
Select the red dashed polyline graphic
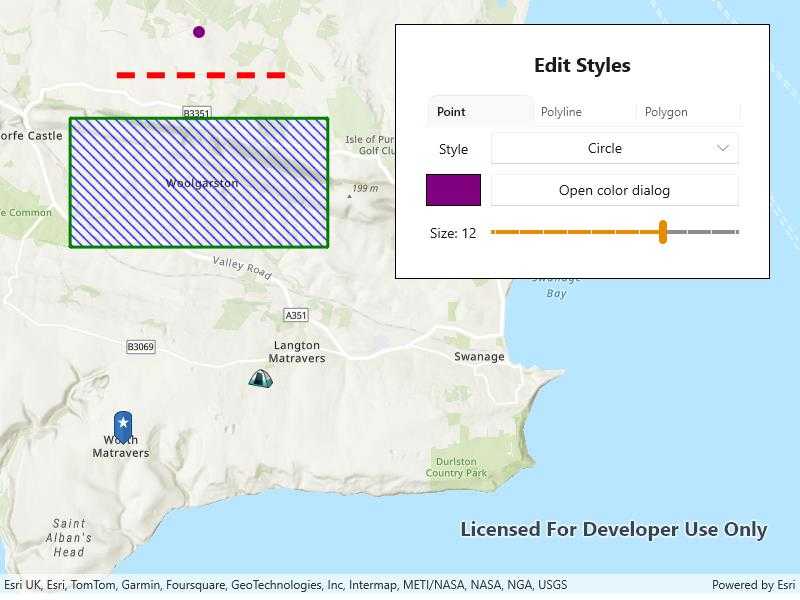tap(201, 75)
